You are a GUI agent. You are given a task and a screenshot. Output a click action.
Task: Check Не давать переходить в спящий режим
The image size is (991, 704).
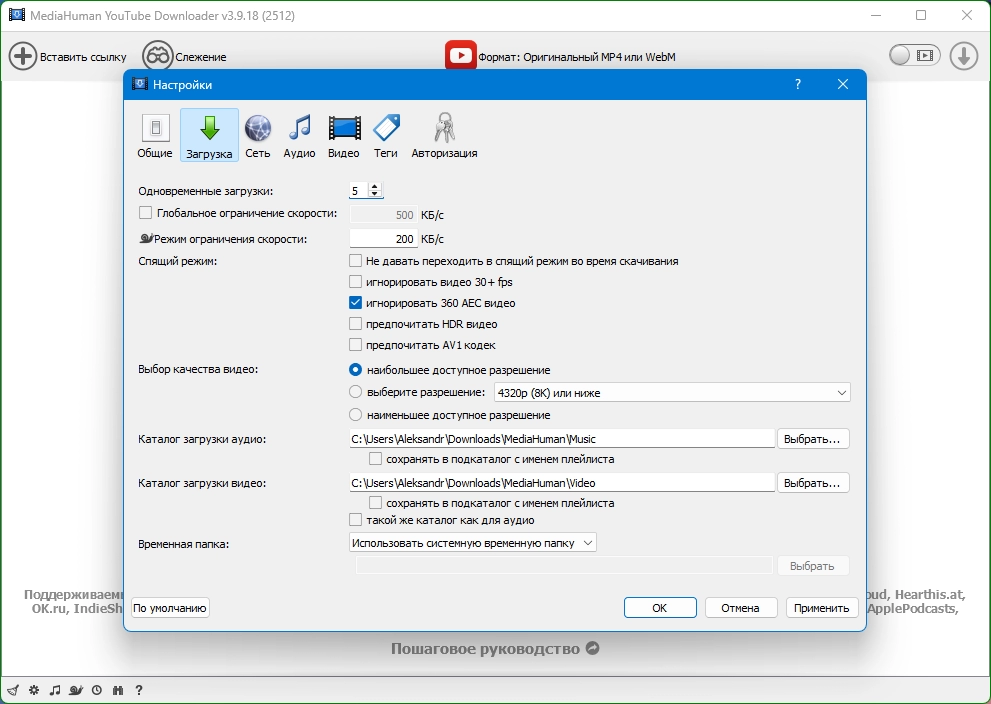[x=356, y=260]
